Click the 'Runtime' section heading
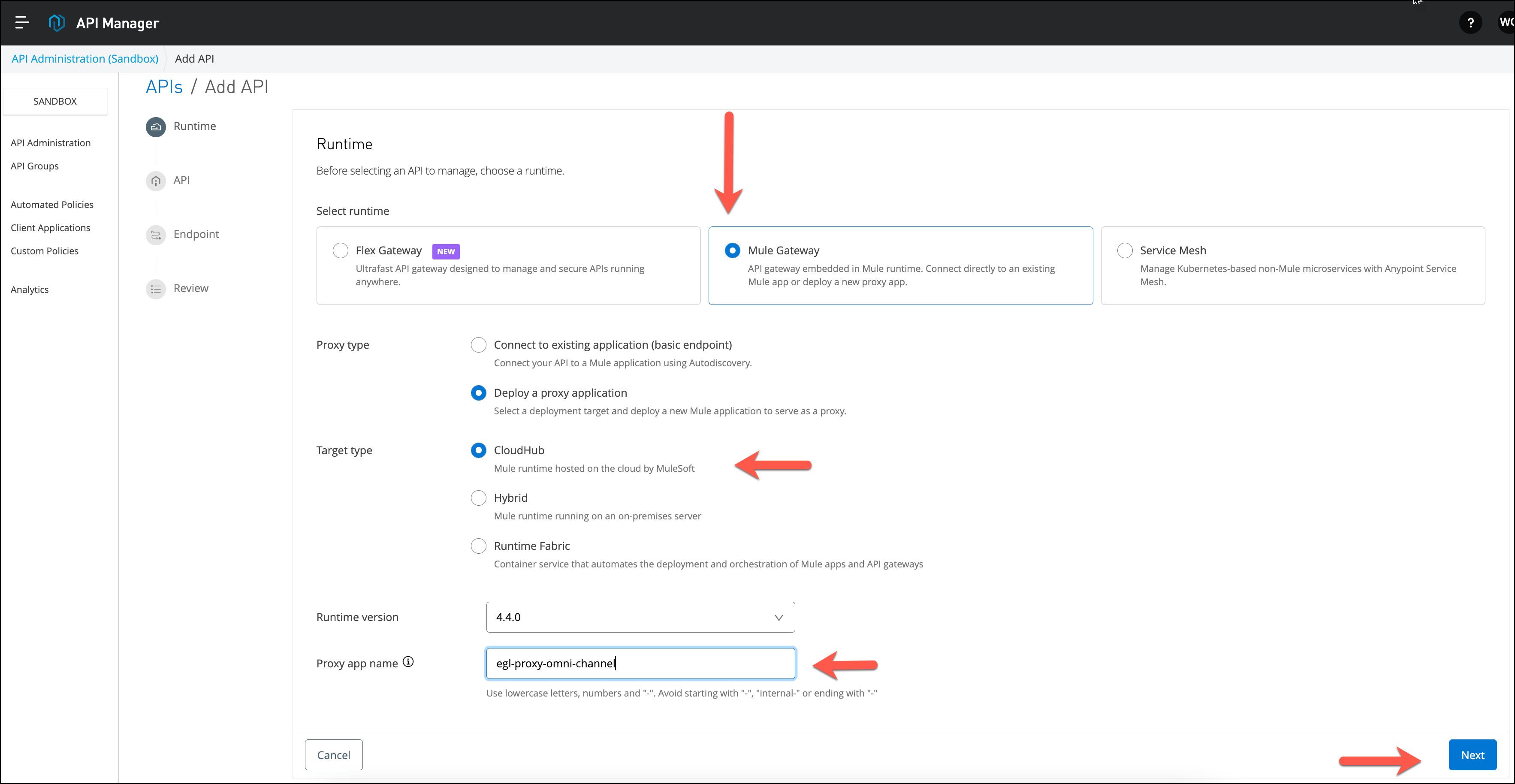The width and height of the screenshot is (1515, 784). [344, 144]
